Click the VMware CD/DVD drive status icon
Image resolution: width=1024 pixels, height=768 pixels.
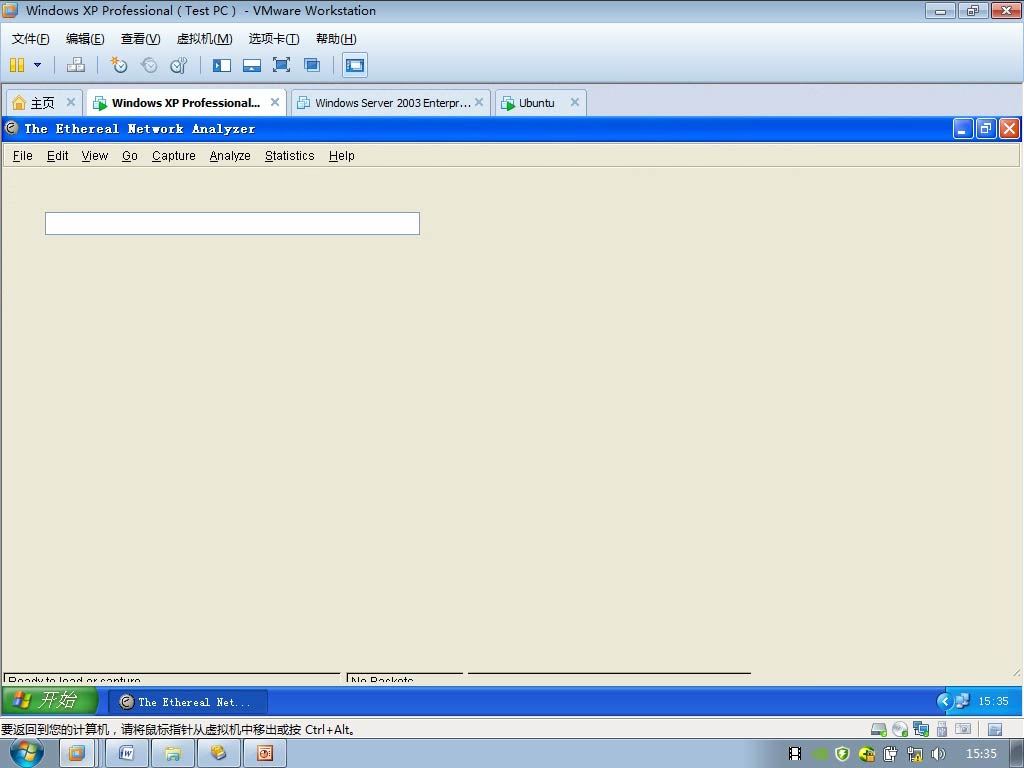pos(900,729)
